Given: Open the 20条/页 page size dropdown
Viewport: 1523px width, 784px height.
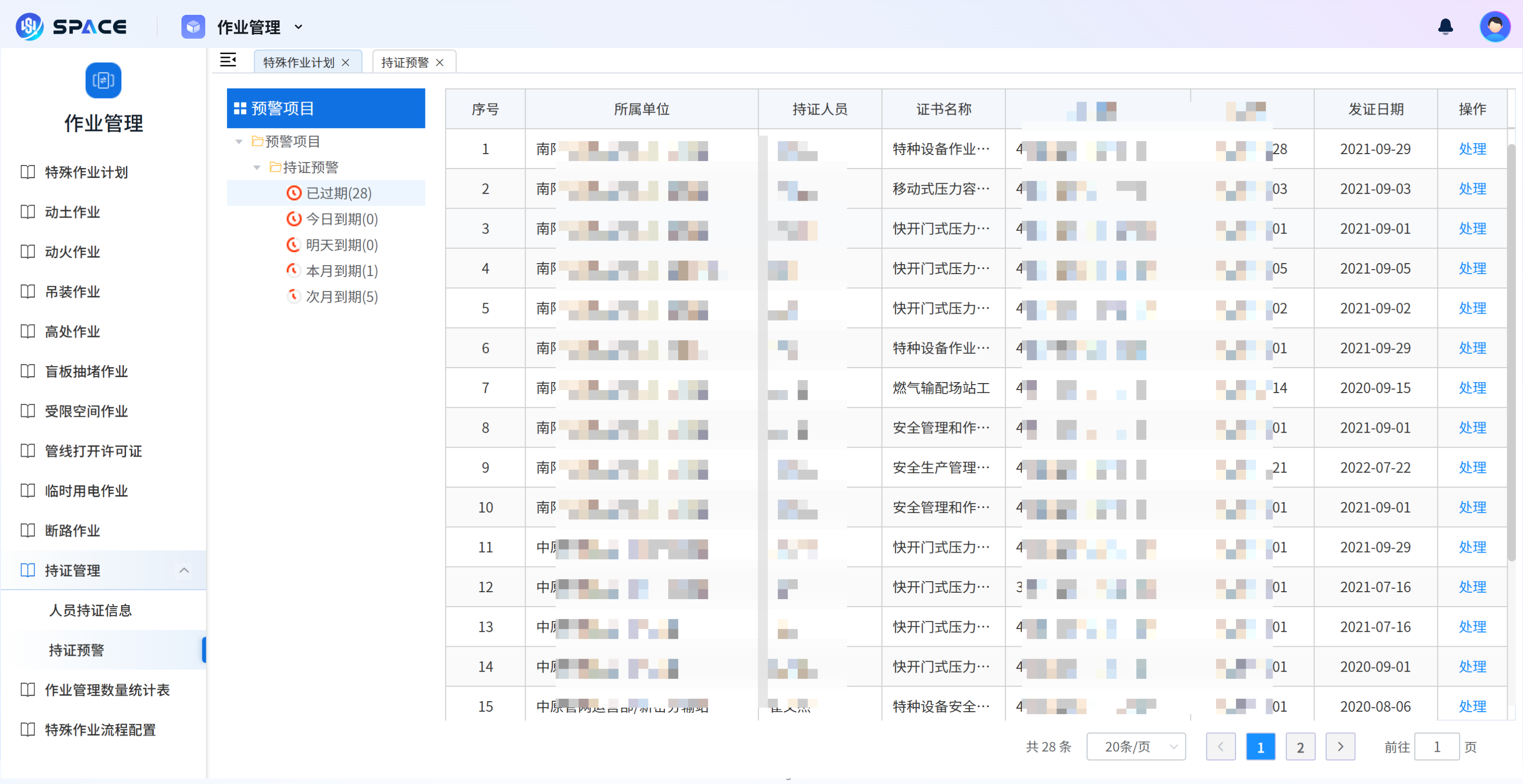Looking at the screenshot, I should tap(1136, 746).
